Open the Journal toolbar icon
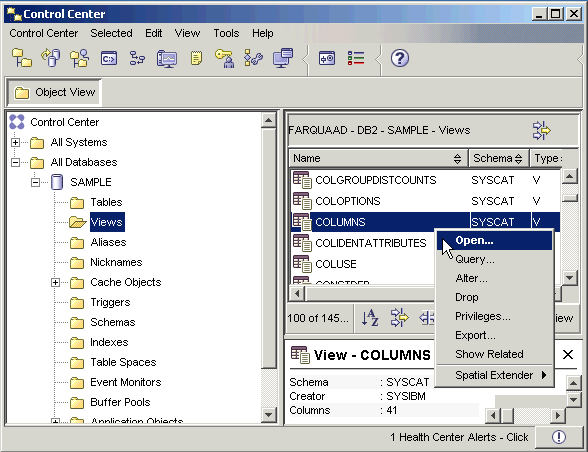588x452 pixels. 196,58
